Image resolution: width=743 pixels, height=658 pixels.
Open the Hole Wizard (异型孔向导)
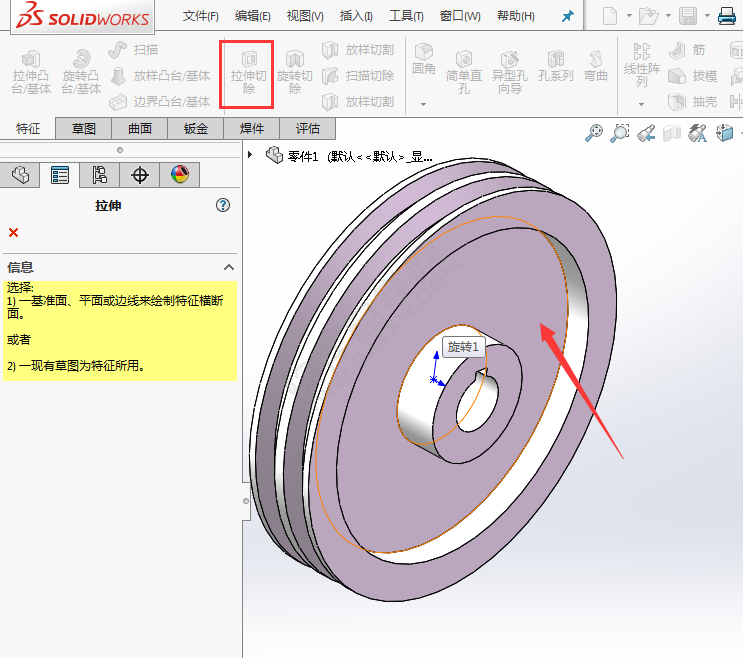pyautogui.click(x=510, y=72)
